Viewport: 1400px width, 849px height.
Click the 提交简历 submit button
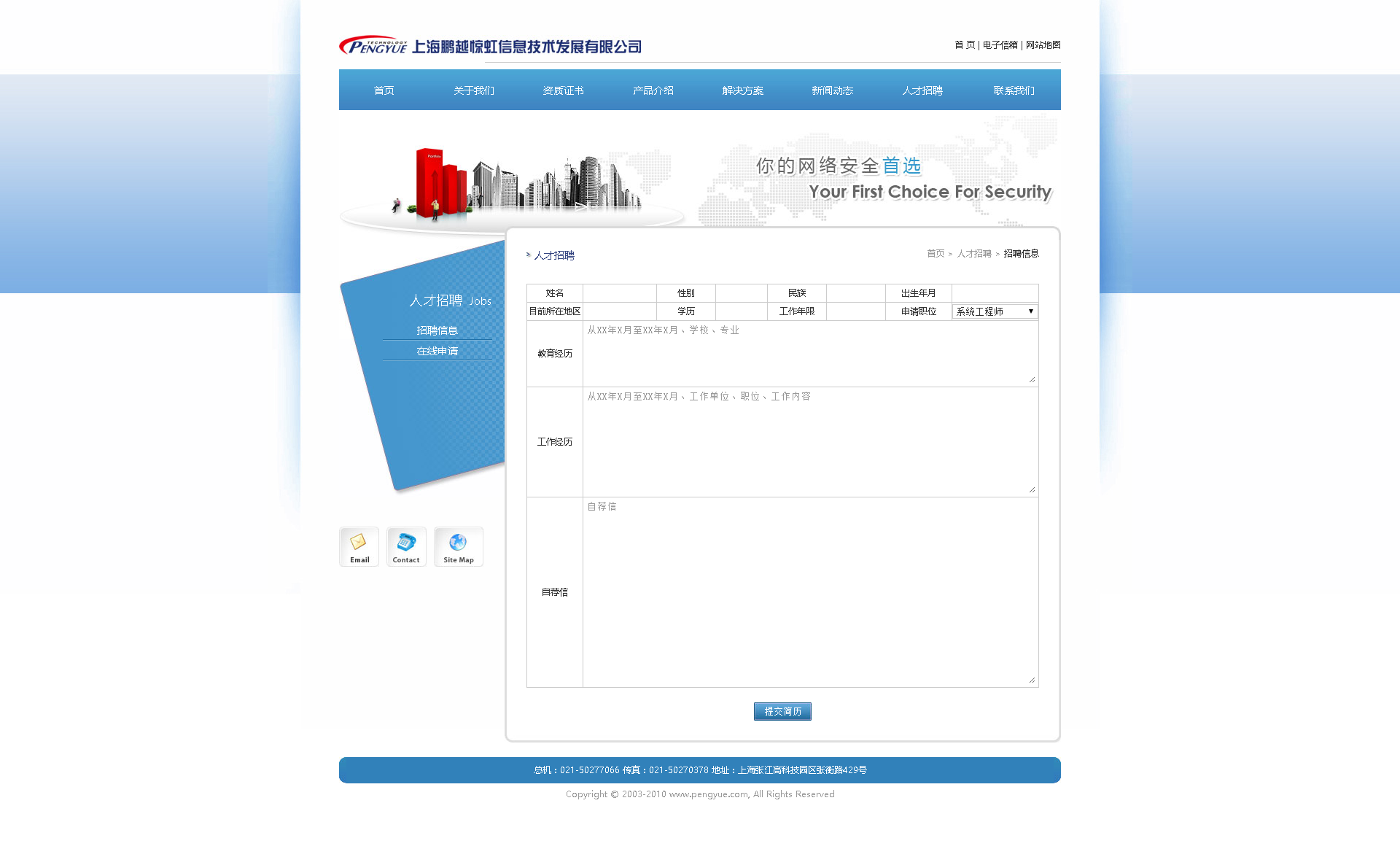(x=782, y=711)
